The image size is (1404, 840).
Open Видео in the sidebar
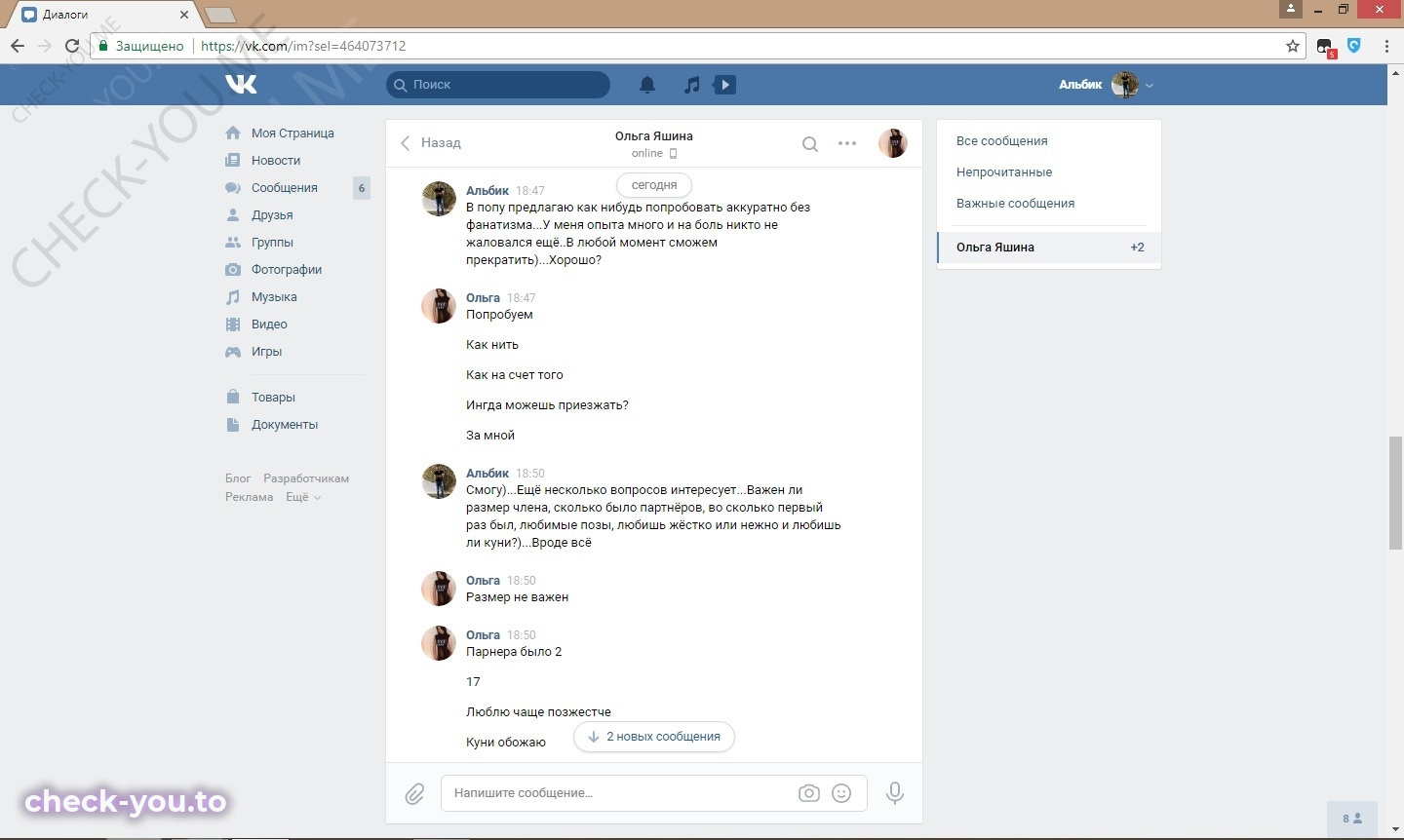click(x=269, y=325)
